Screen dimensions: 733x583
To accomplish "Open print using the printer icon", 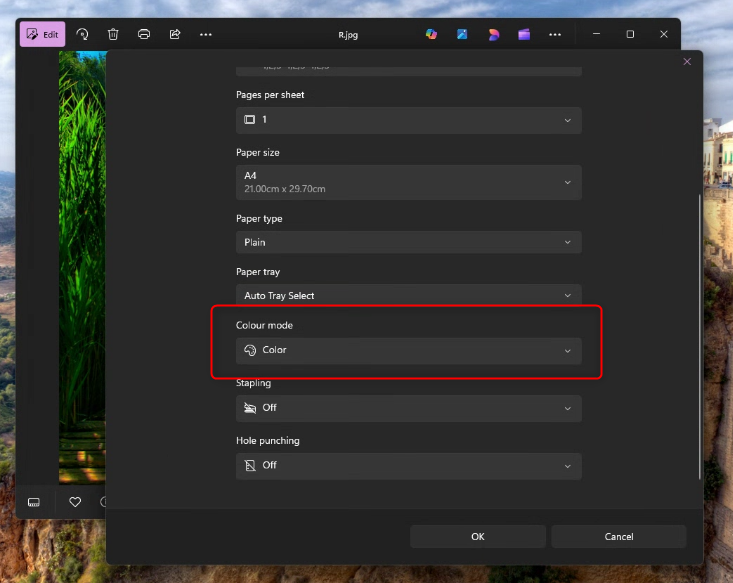I will point(144,34).
